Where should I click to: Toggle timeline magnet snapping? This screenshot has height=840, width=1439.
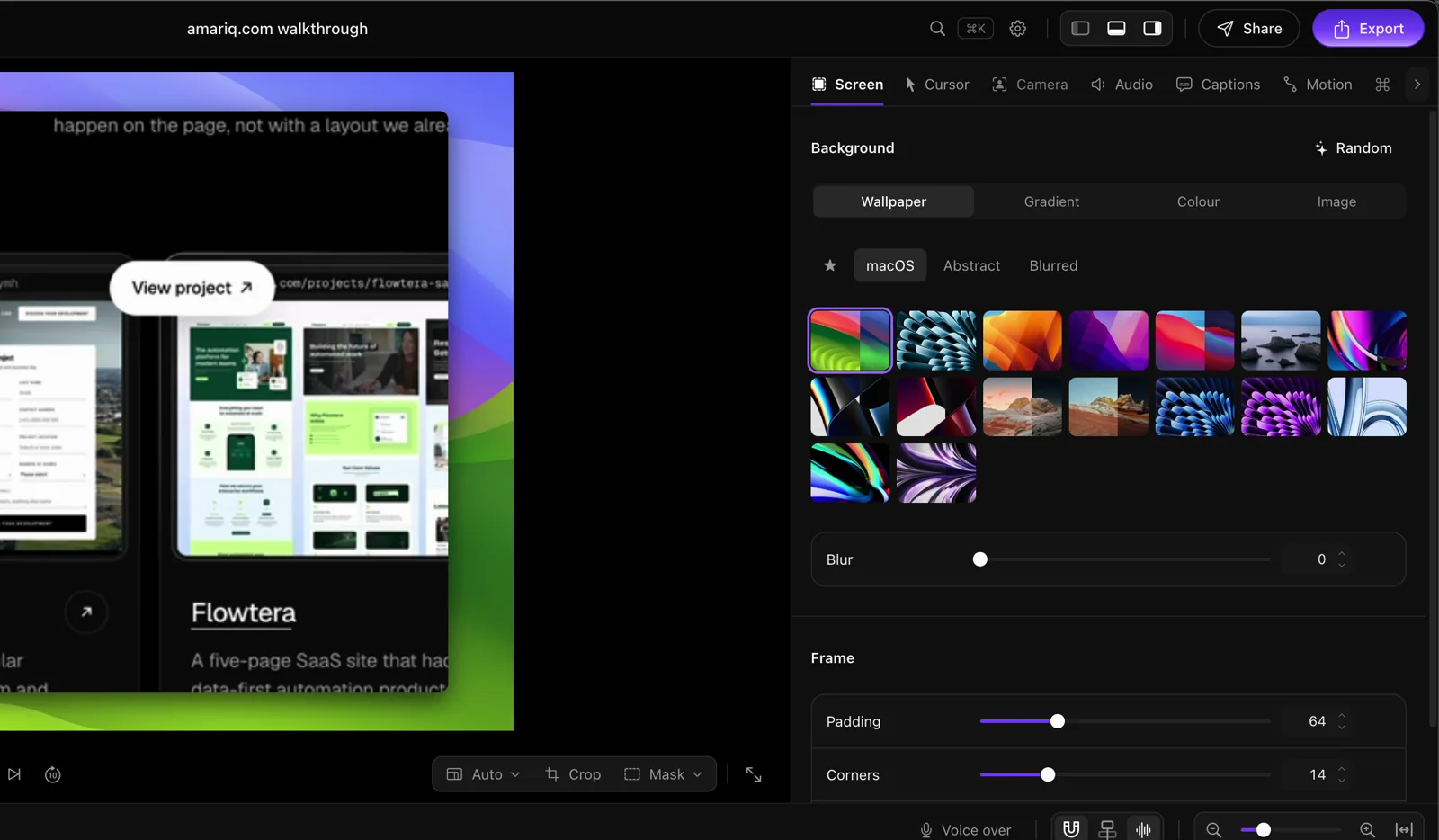(1071, 829)
